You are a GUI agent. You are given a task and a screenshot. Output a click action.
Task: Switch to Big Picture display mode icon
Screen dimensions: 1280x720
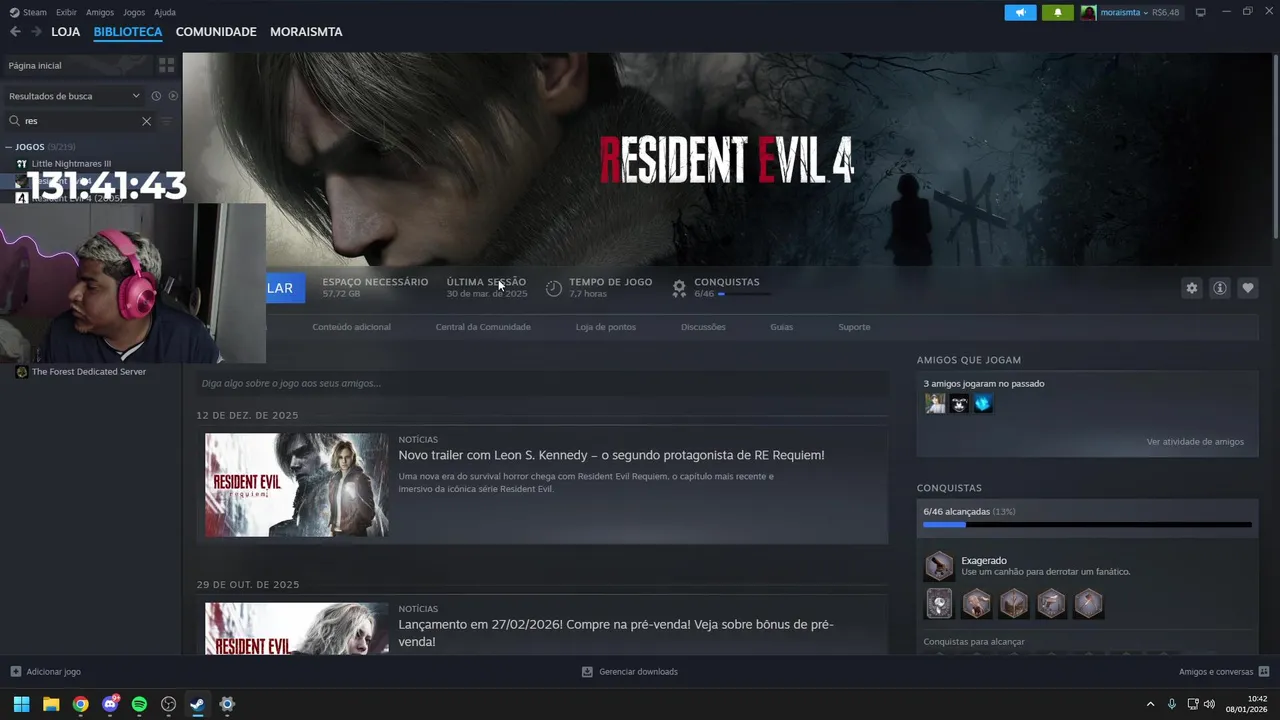pyautogui.click(x=1201, y=12)
